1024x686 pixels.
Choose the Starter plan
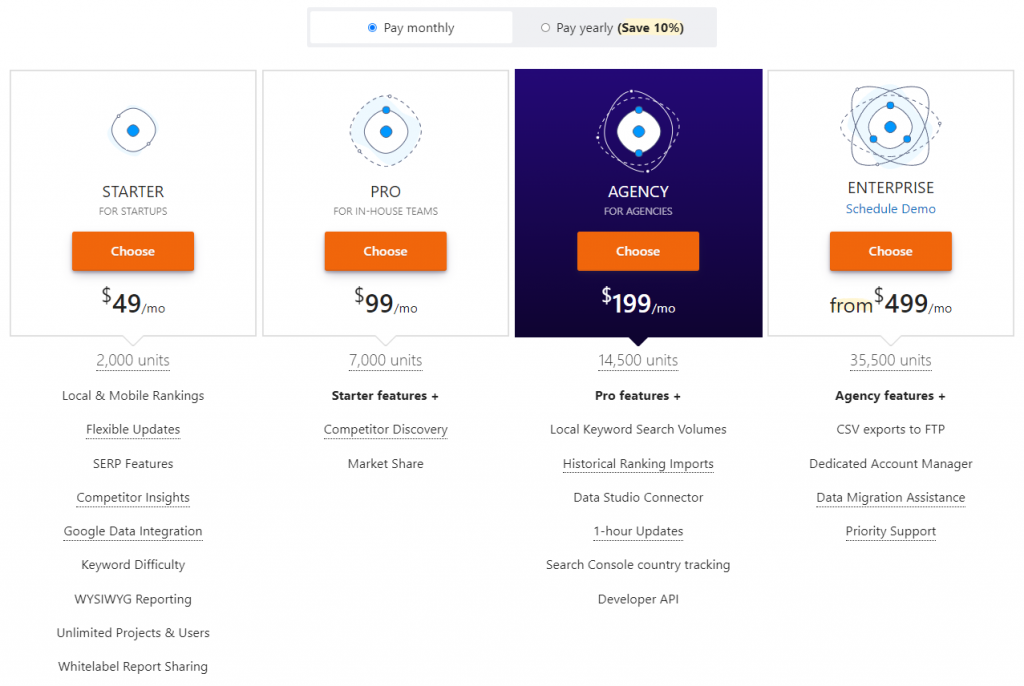pos(133,251)
